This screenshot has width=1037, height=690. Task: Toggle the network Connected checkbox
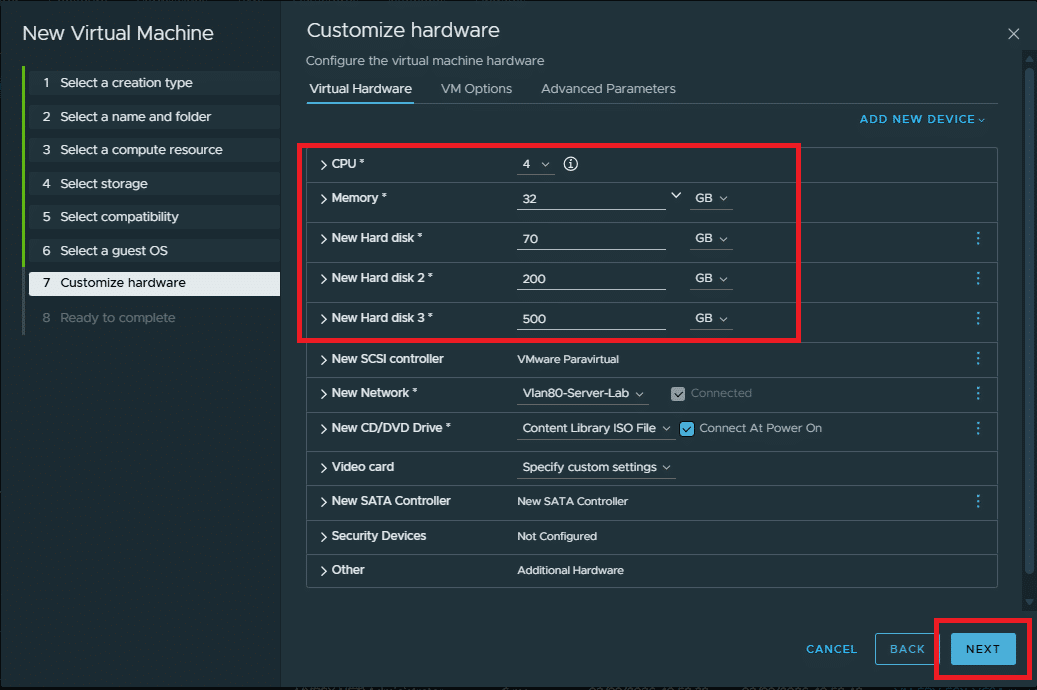pos(678,394)
